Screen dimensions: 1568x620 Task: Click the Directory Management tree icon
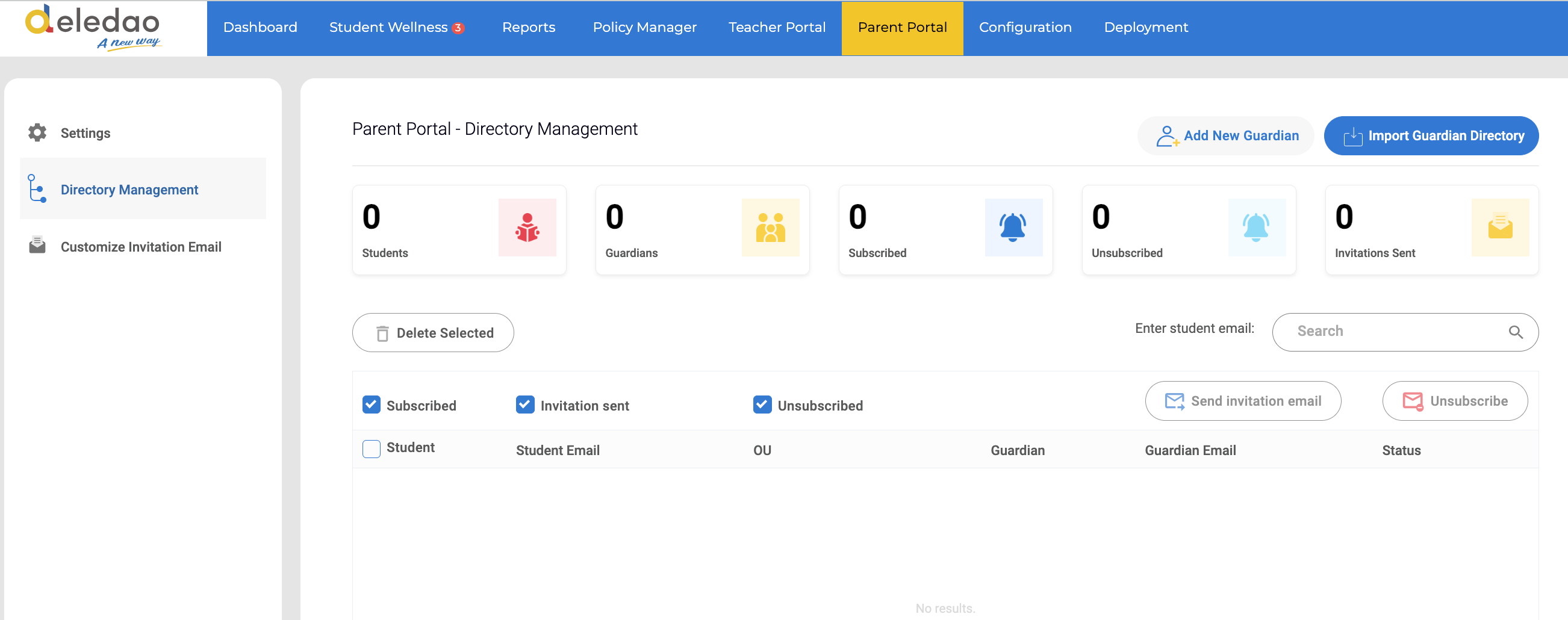coord(37,188)
